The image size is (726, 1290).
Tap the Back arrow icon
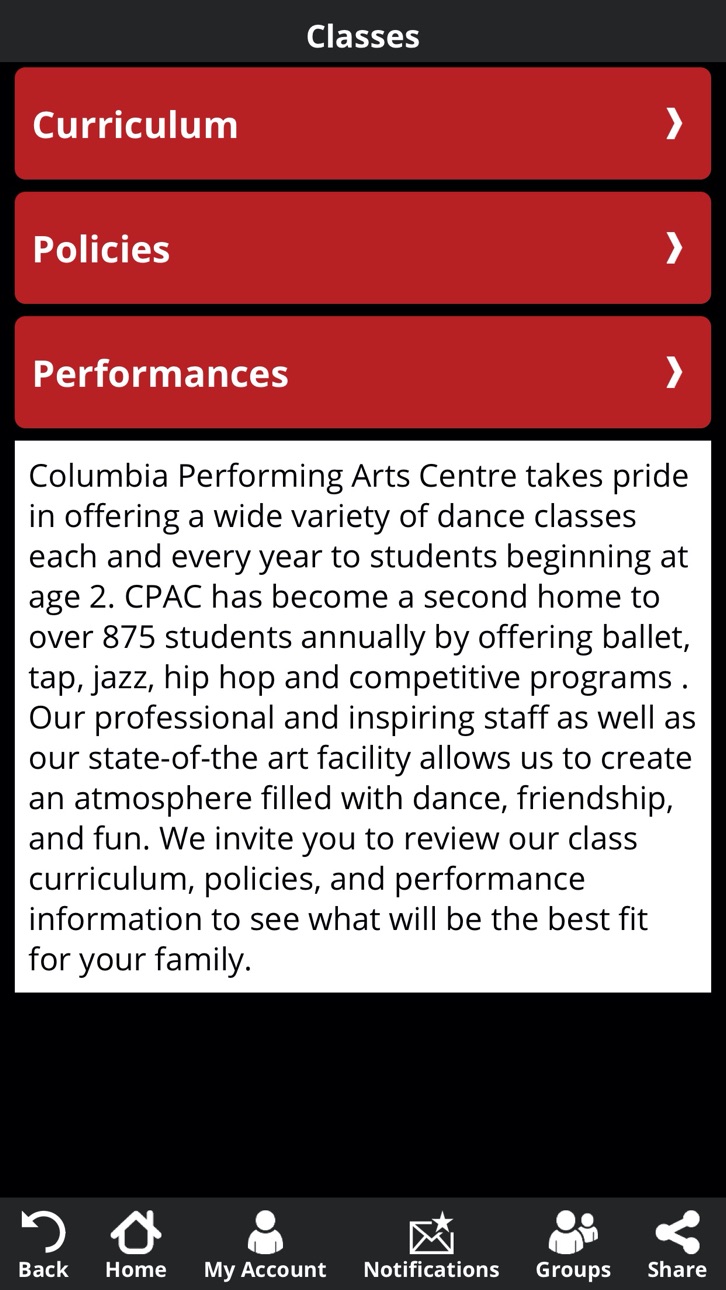[43, 1231]
